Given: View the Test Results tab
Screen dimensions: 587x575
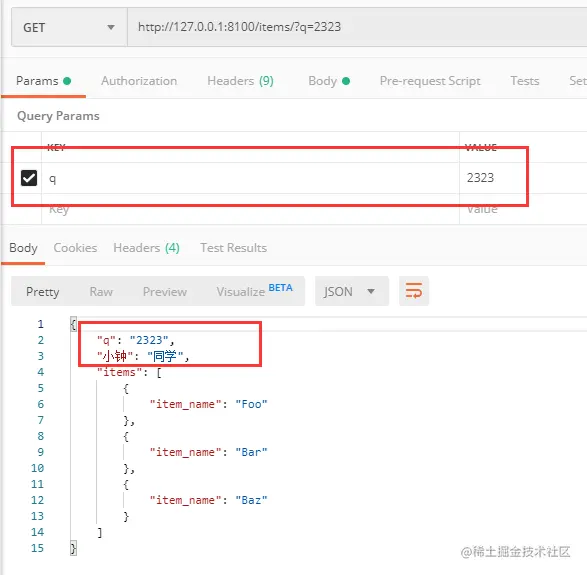Looking at the screenshot, I should (233, 248).
